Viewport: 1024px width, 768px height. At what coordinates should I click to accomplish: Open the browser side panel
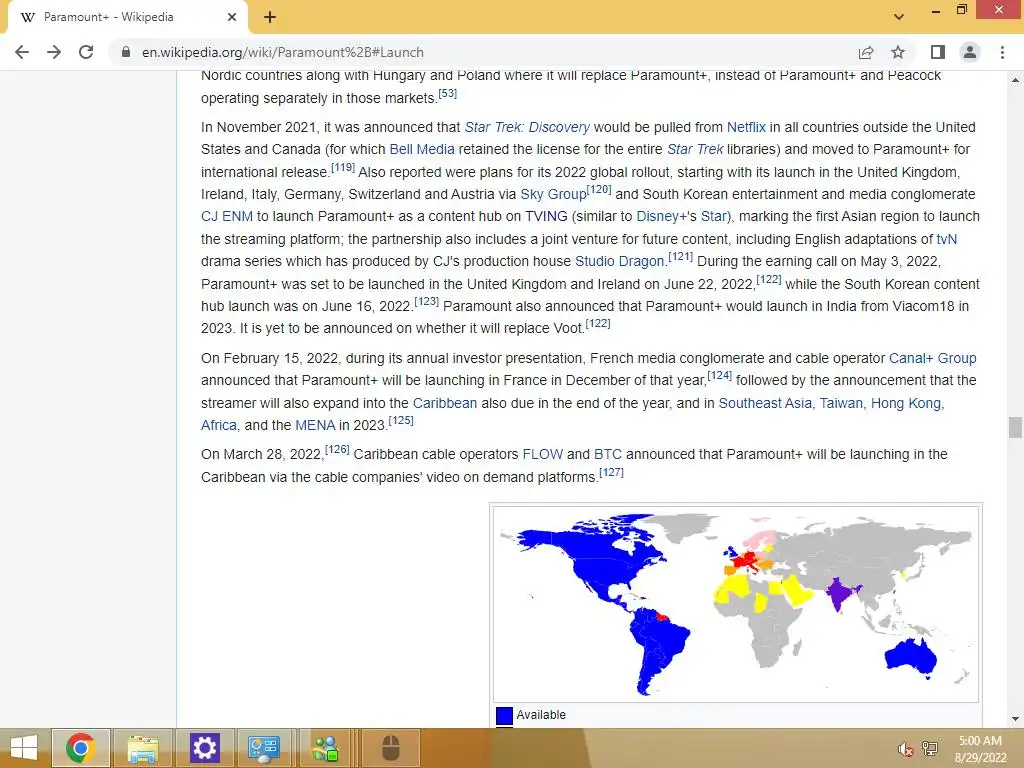point(938,52)
